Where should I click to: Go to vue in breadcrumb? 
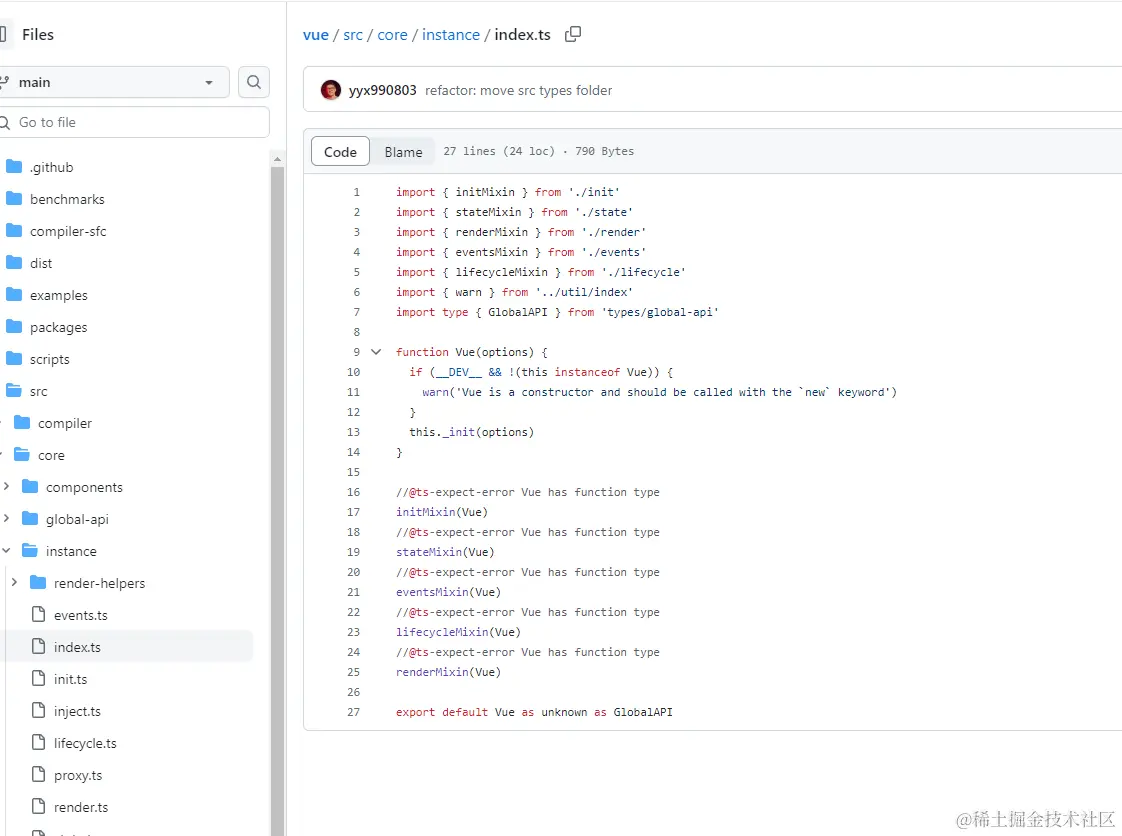316,34
